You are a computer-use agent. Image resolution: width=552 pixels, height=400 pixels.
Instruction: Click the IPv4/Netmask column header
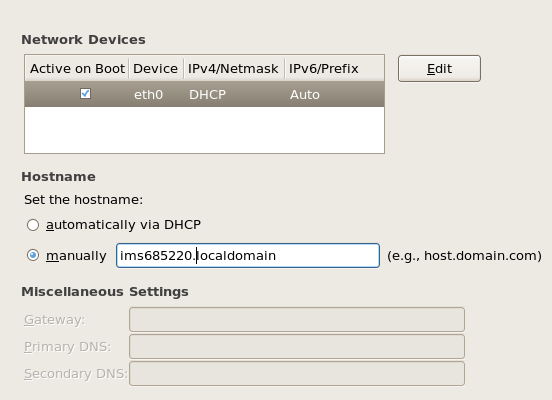[234, 68]
